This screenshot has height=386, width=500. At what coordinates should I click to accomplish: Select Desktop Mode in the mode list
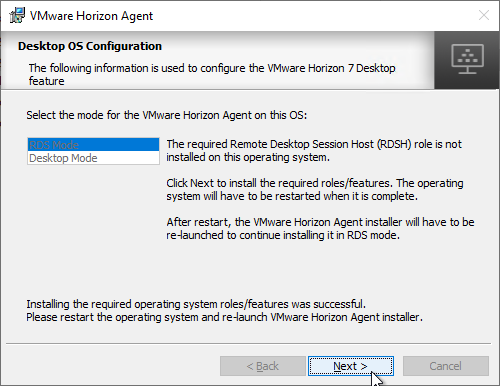pos(93,158)
